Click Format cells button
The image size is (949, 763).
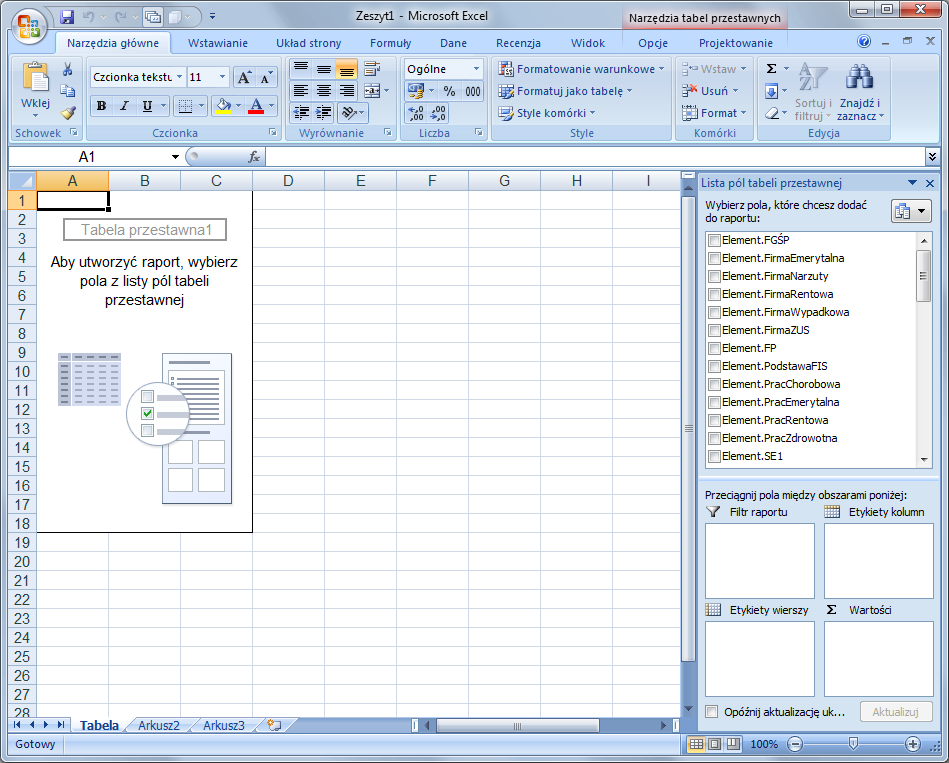pos(714,113)
